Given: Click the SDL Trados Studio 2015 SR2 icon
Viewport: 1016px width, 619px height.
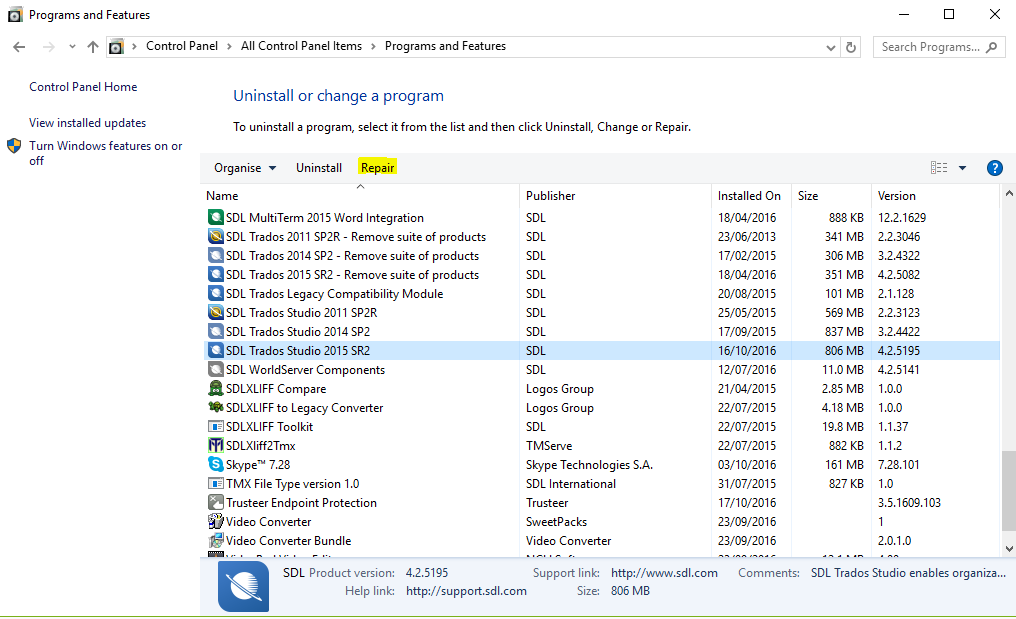Looking at the screenshot, I should coord(216,351).
